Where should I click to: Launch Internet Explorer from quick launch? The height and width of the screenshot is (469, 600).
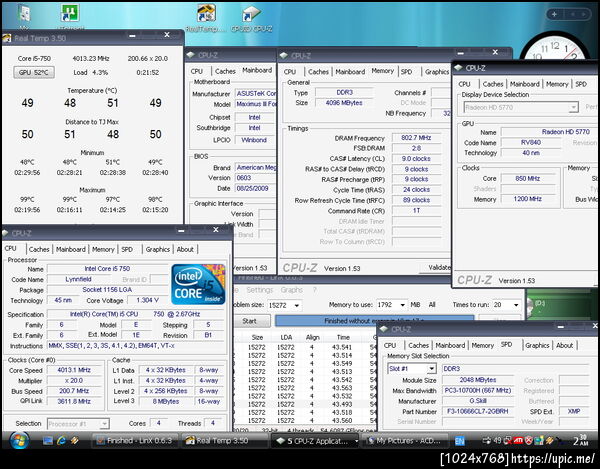click(x=61, y=441)
